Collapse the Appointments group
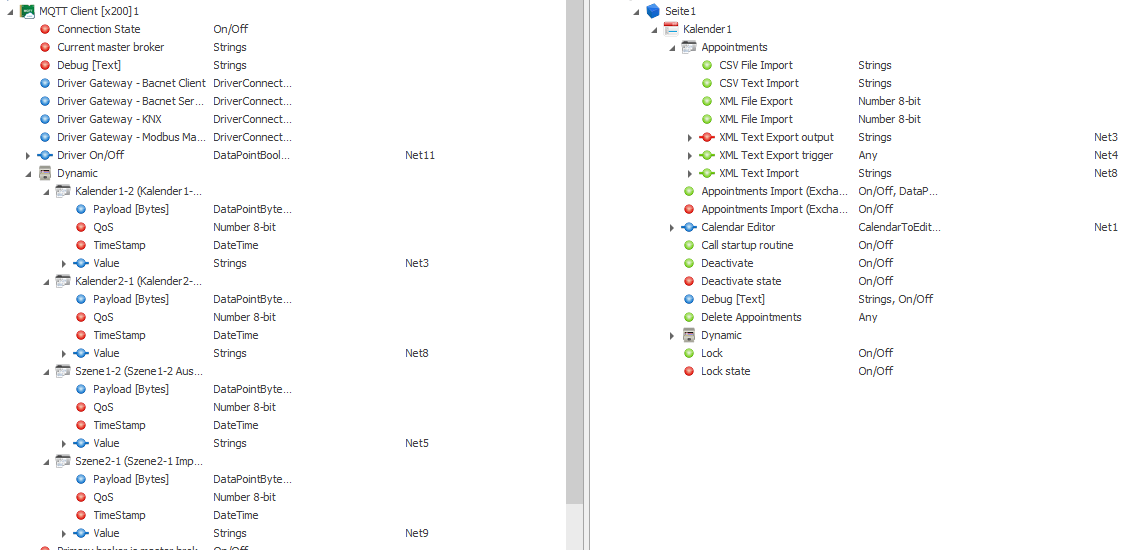This screenshot has width=1132, height=550. 672,48
